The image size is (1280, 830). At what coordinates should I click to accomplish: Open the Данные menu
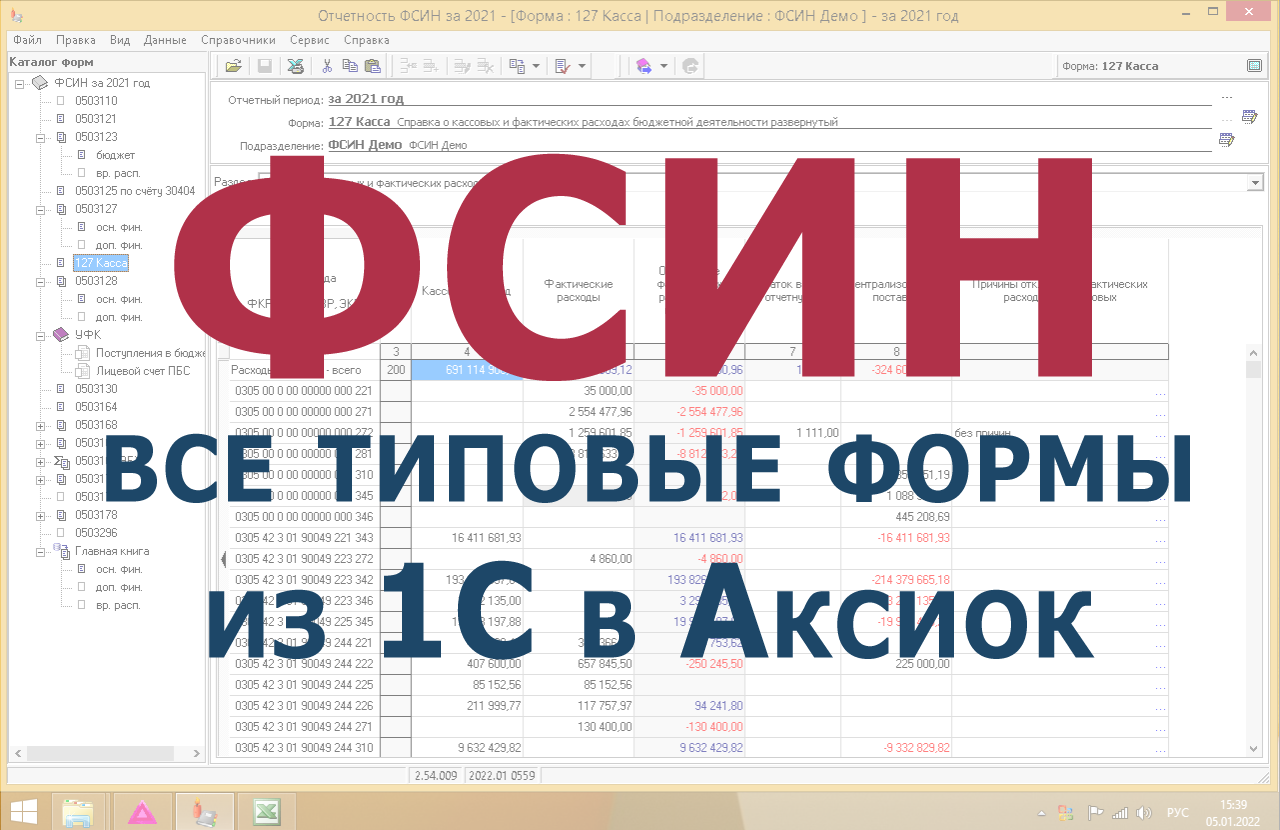click(x=165, y=40)
